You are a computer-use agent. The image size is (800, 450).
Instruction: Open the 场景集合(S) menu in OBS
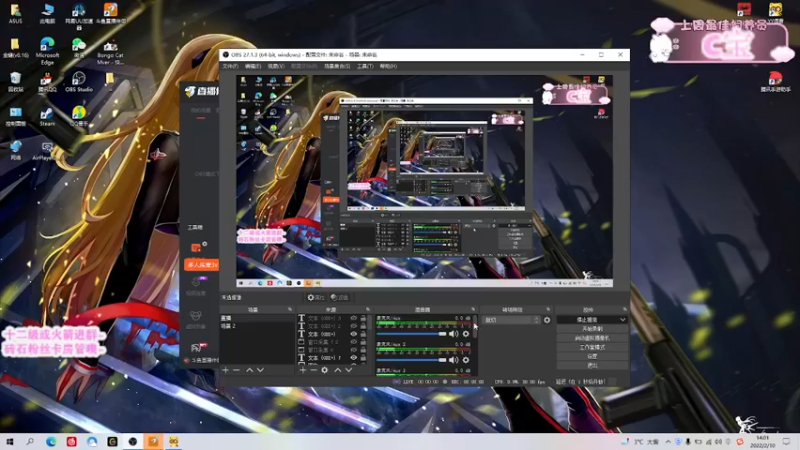[337, 66]
